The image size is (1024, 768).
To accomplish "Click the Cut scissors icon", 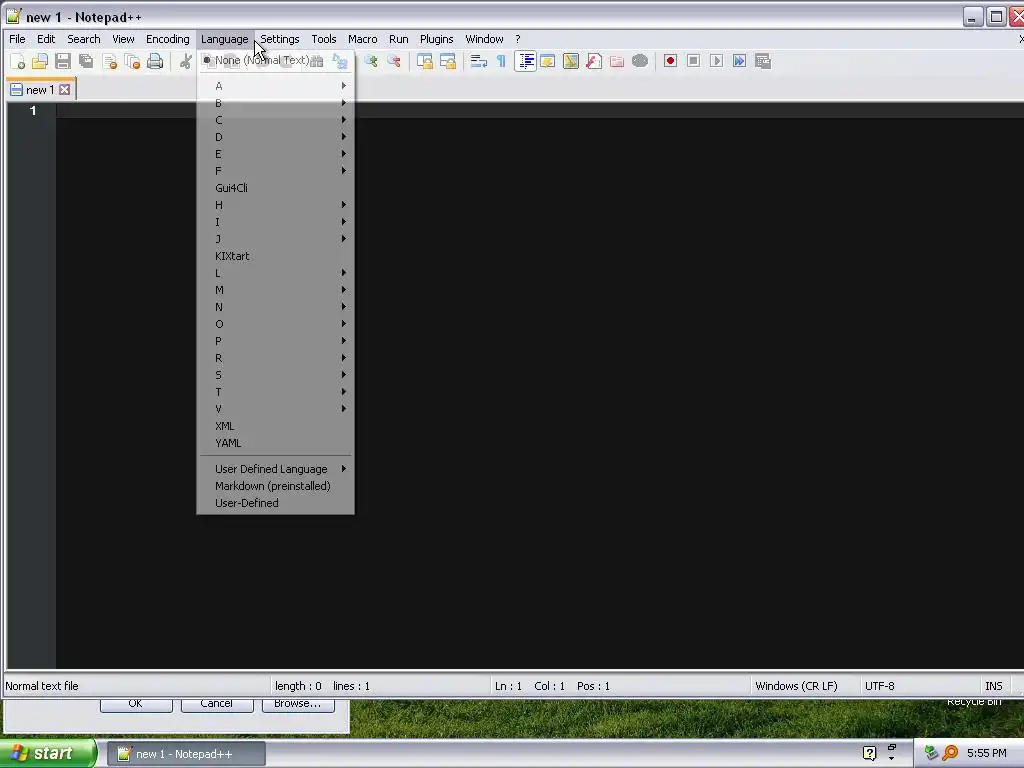I will pyautogui.click(x=185, y=61).
